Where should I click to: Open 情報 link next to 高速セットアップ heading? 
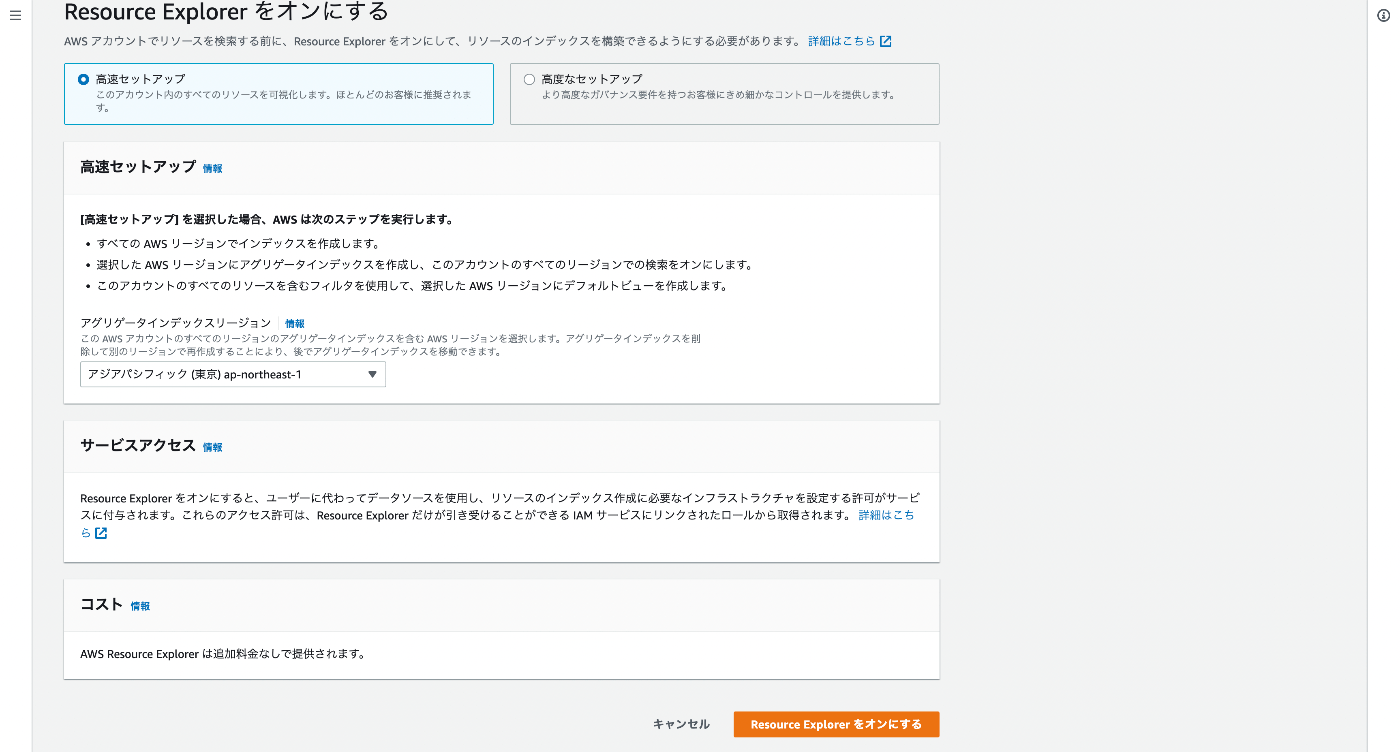tap(213, 169)
